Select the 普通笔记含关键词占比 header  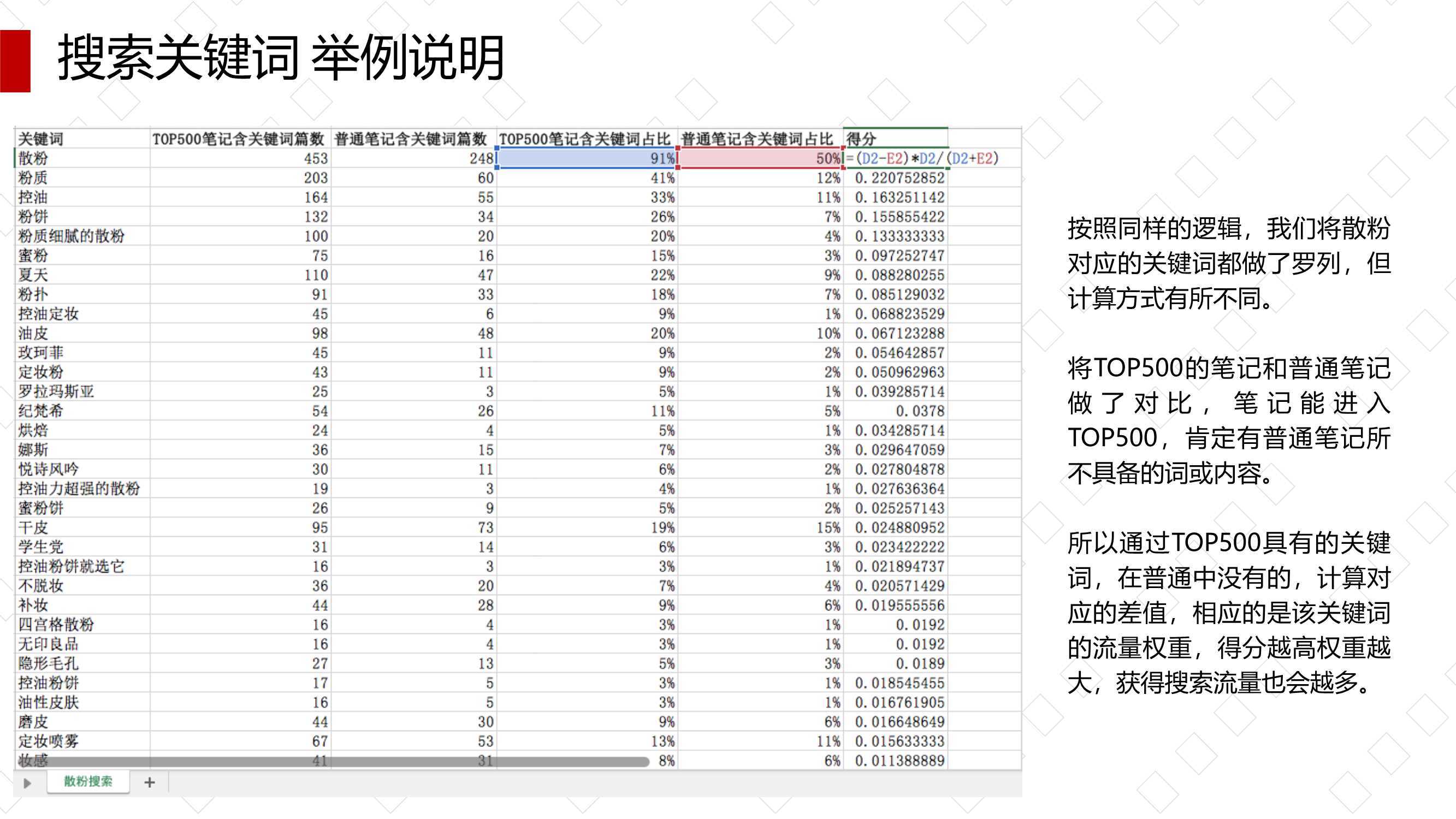760,139
